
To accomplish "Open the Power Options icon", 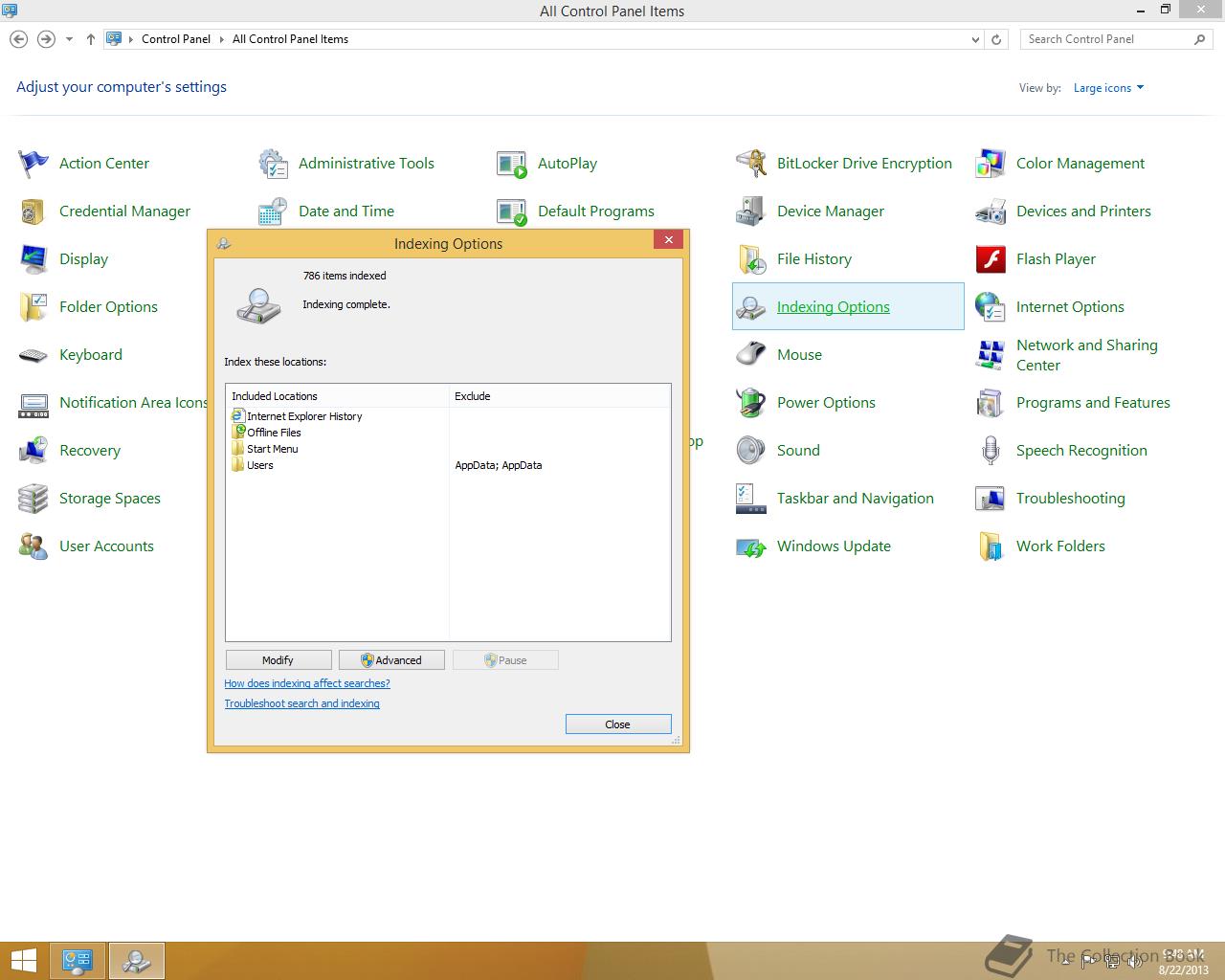I will click(751, 403).
